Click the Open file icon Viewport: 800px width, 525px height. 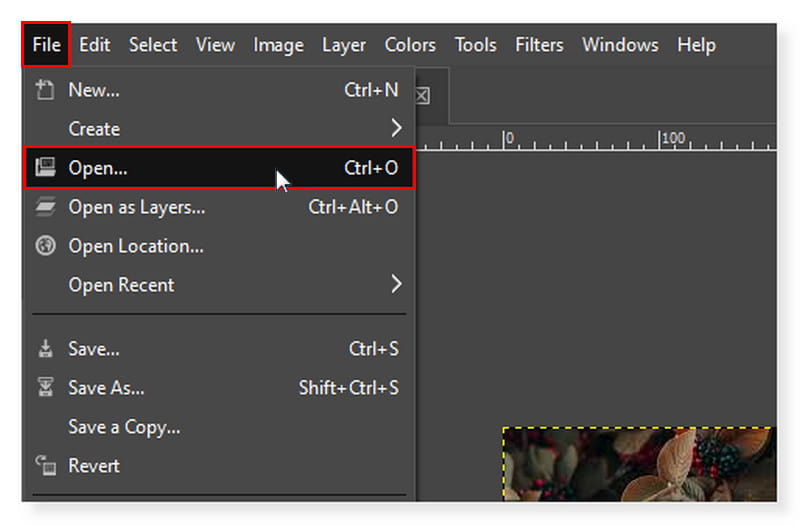click(45, 168)
